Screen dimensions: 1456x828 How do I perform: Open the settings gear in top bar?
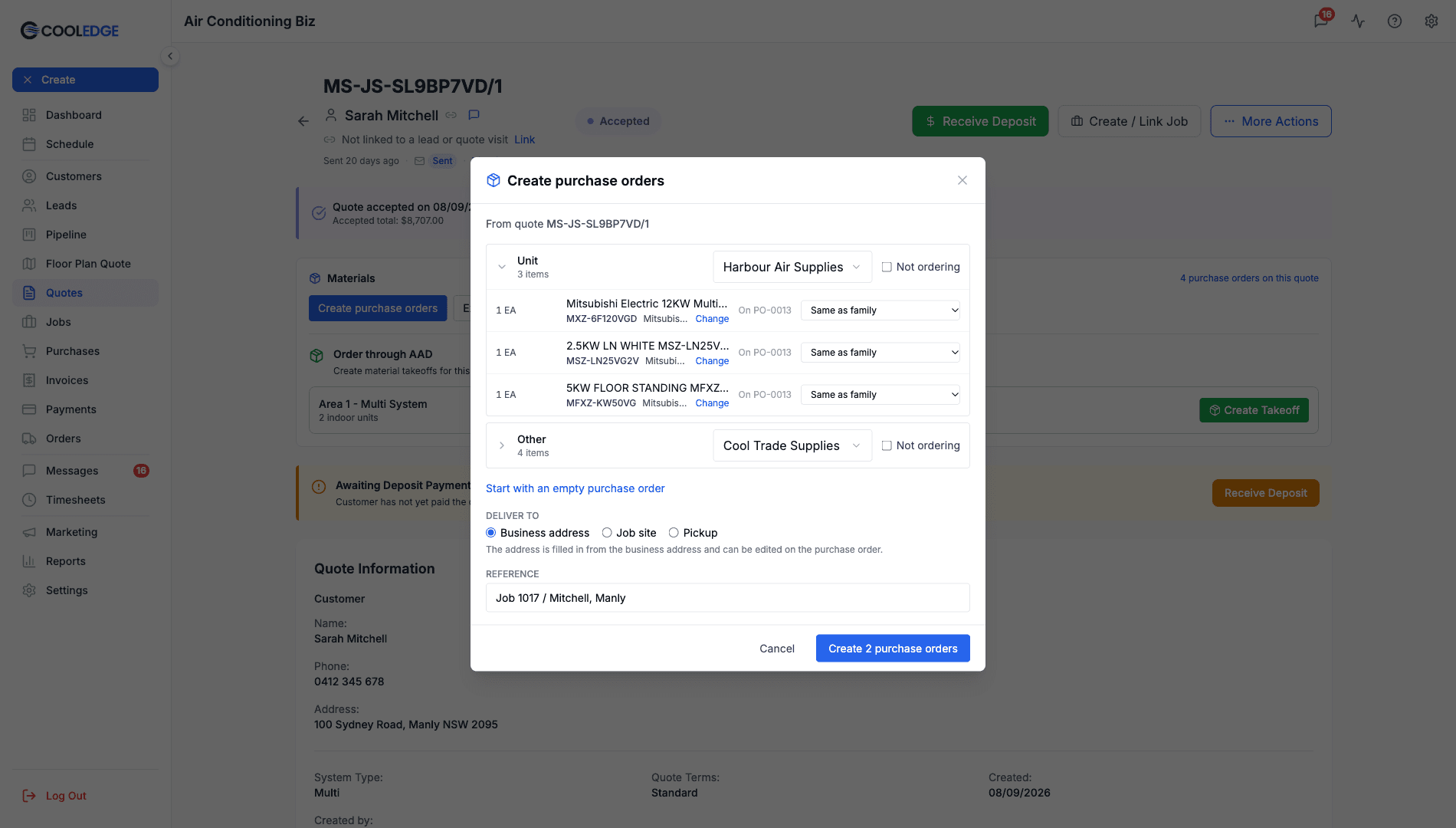pos(1431,21)
